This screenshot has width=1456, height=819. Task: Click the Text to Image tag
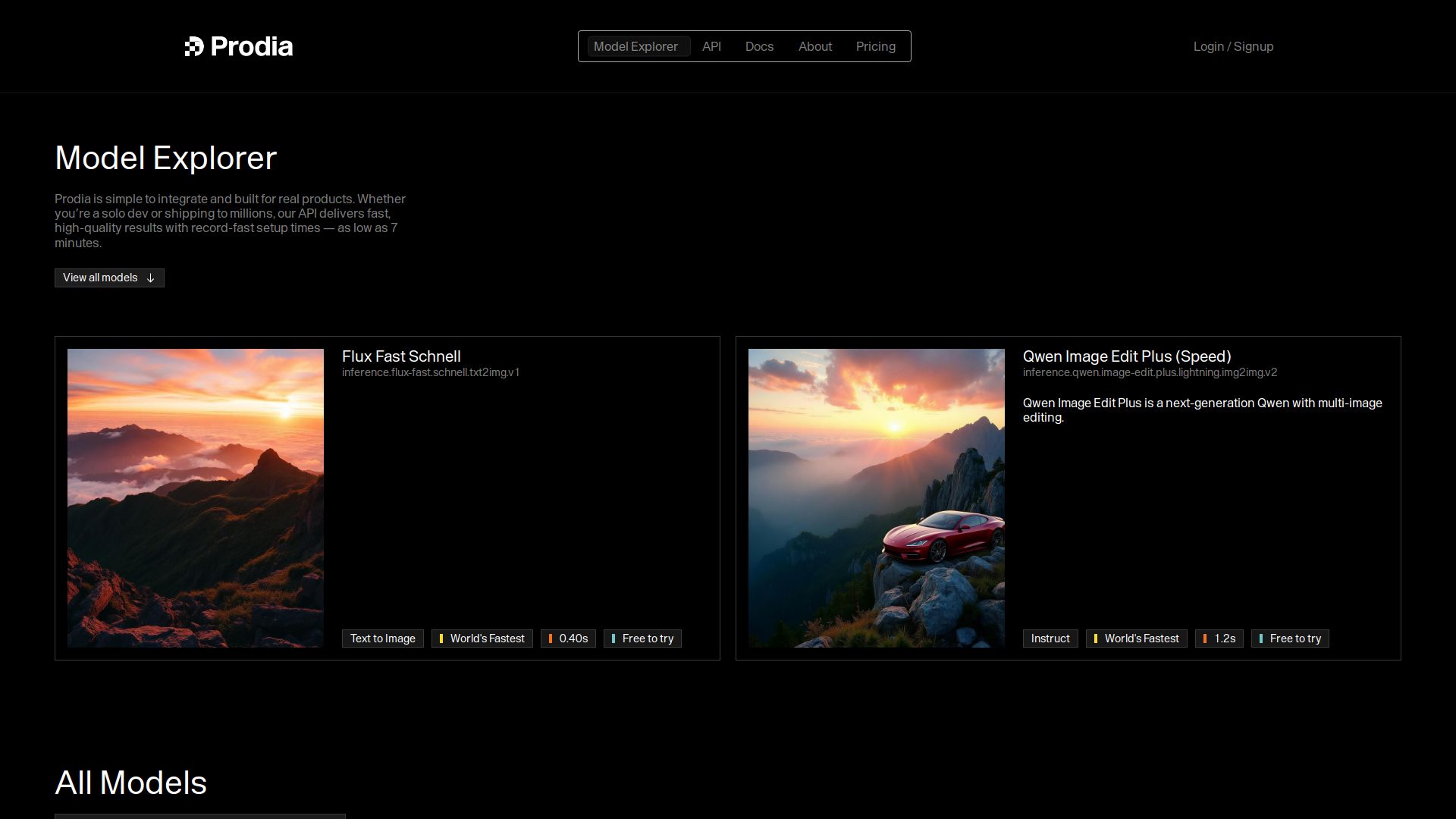(x=382, y=639)
